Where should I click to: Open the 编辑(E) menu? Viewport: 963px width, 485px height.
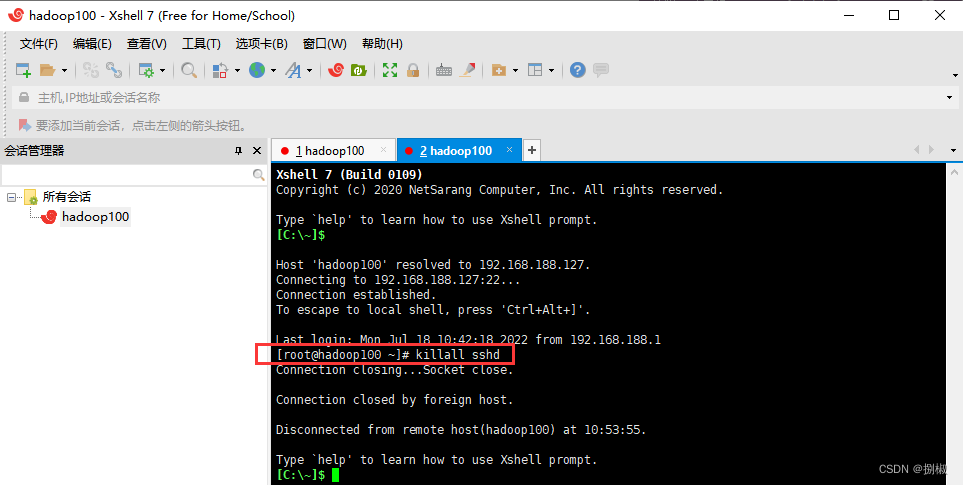click(x=92, y=44)
